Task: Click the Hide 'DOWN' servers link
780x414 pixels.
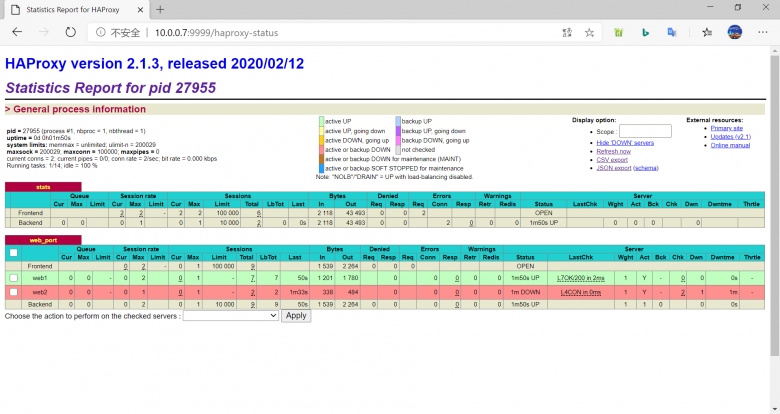Action: pos(625,143)
